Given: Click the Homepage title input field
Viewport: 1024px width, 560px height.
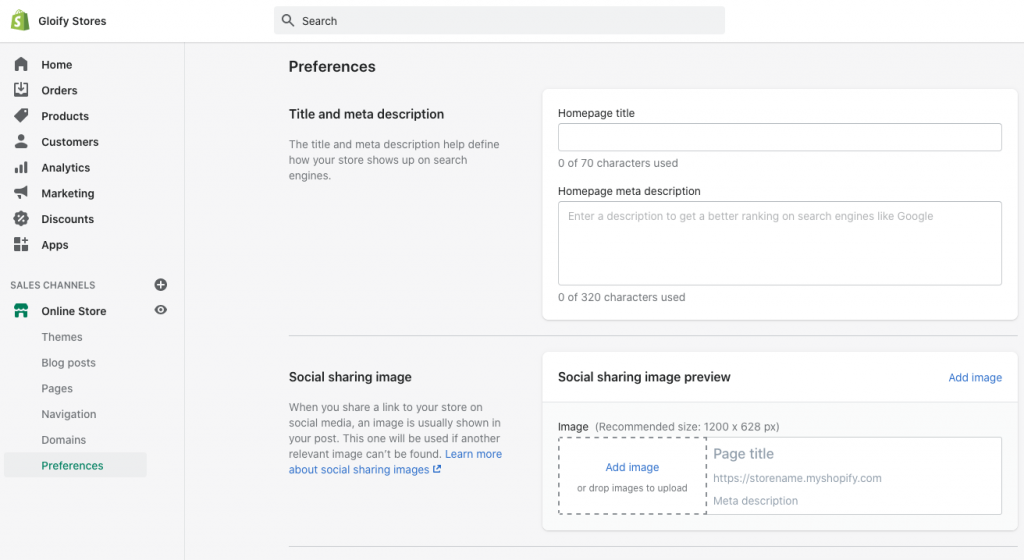Looking at the screenshot, I should pyautogui.click(x=779, y=137).
